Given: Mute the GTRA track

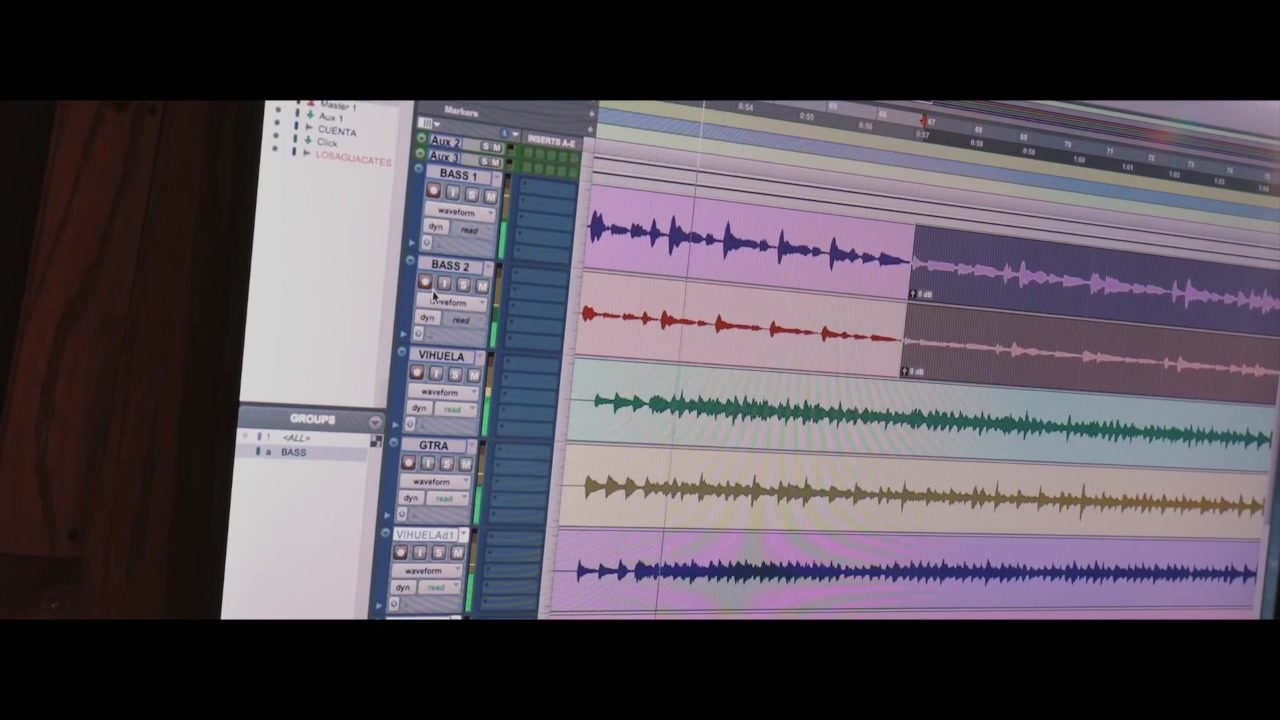Looking at the screenshot, I should pyautogui.click(x=465, y=464).
